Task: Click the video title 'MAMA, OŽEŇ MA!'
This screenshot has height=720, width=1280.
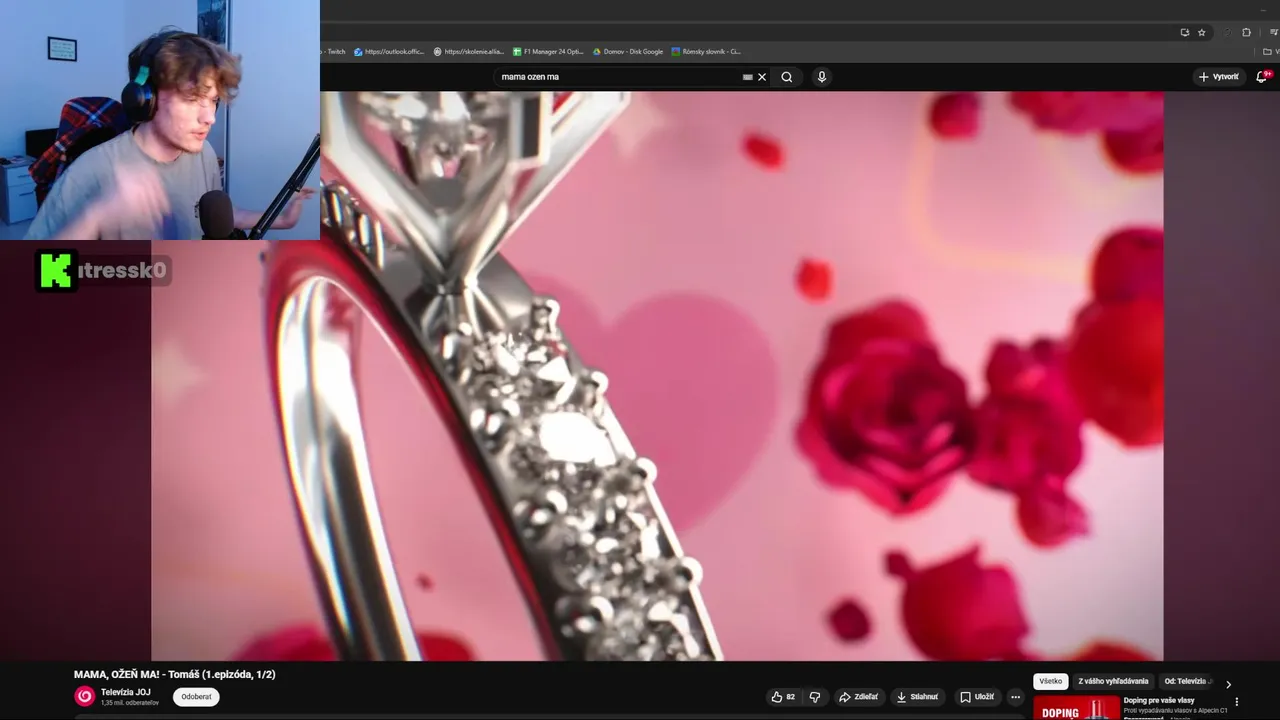Action: coord(175,674)
